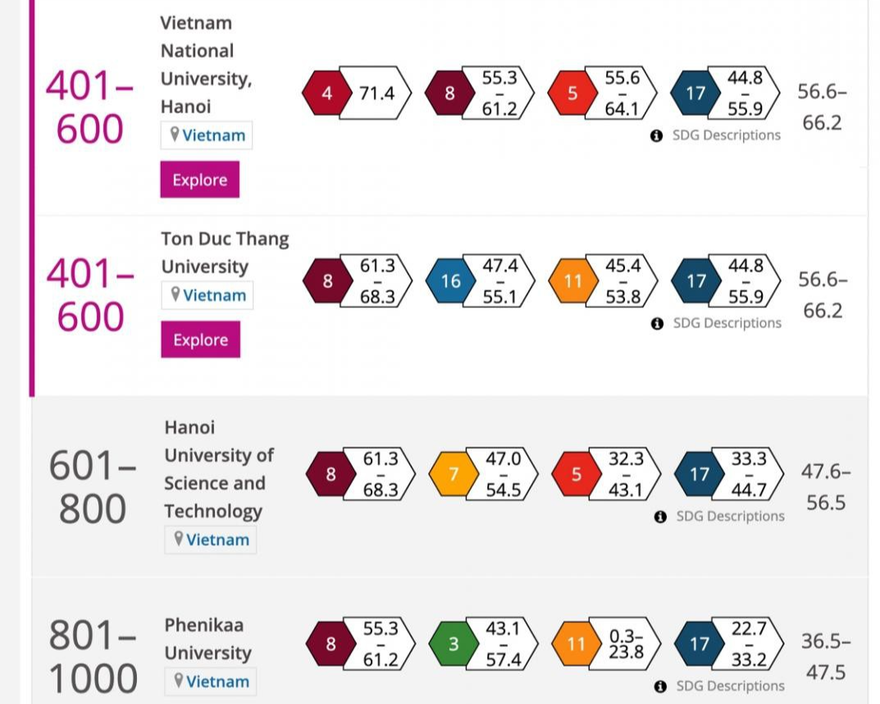Open Ton Duc Thang University link

pyautogui.click(x=225, y=253)
